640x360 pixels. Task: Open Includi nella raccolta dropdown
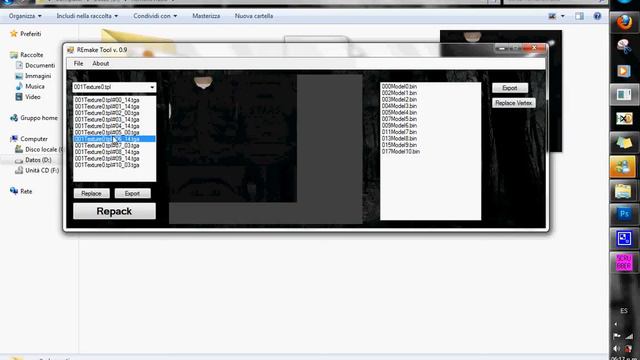tap(87, 16)
